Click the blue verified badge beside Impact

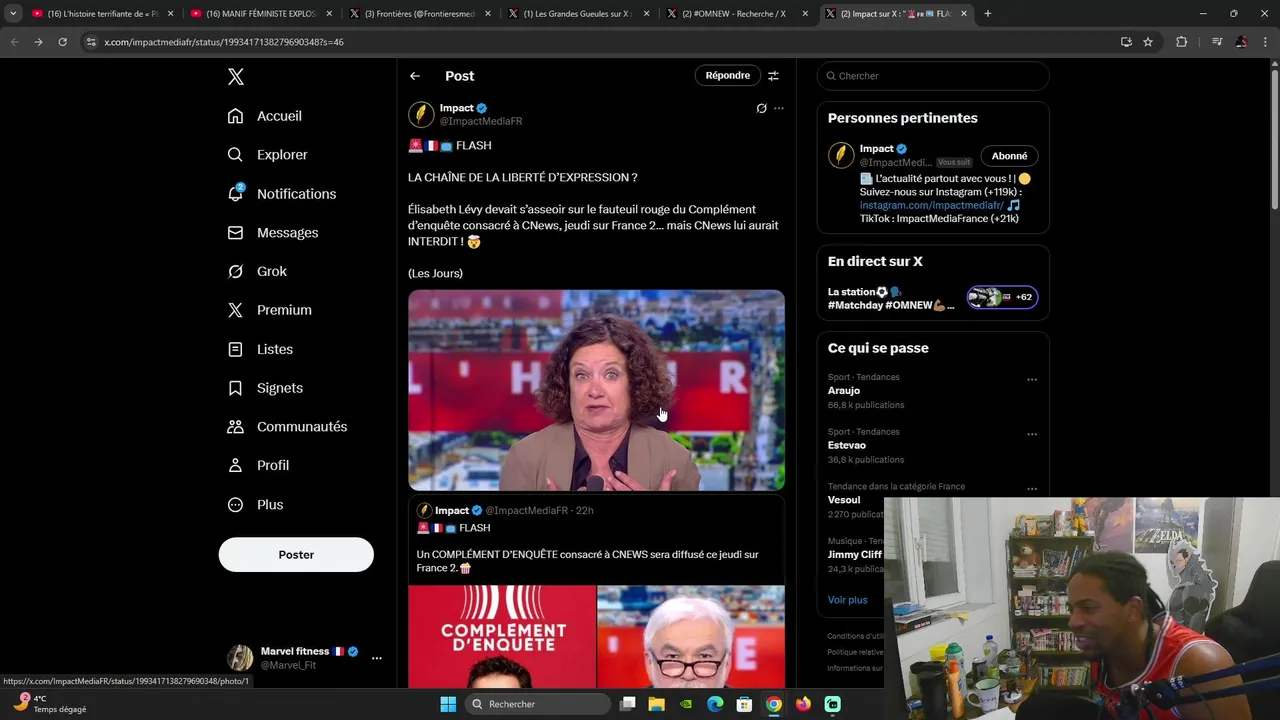point(482,108)
